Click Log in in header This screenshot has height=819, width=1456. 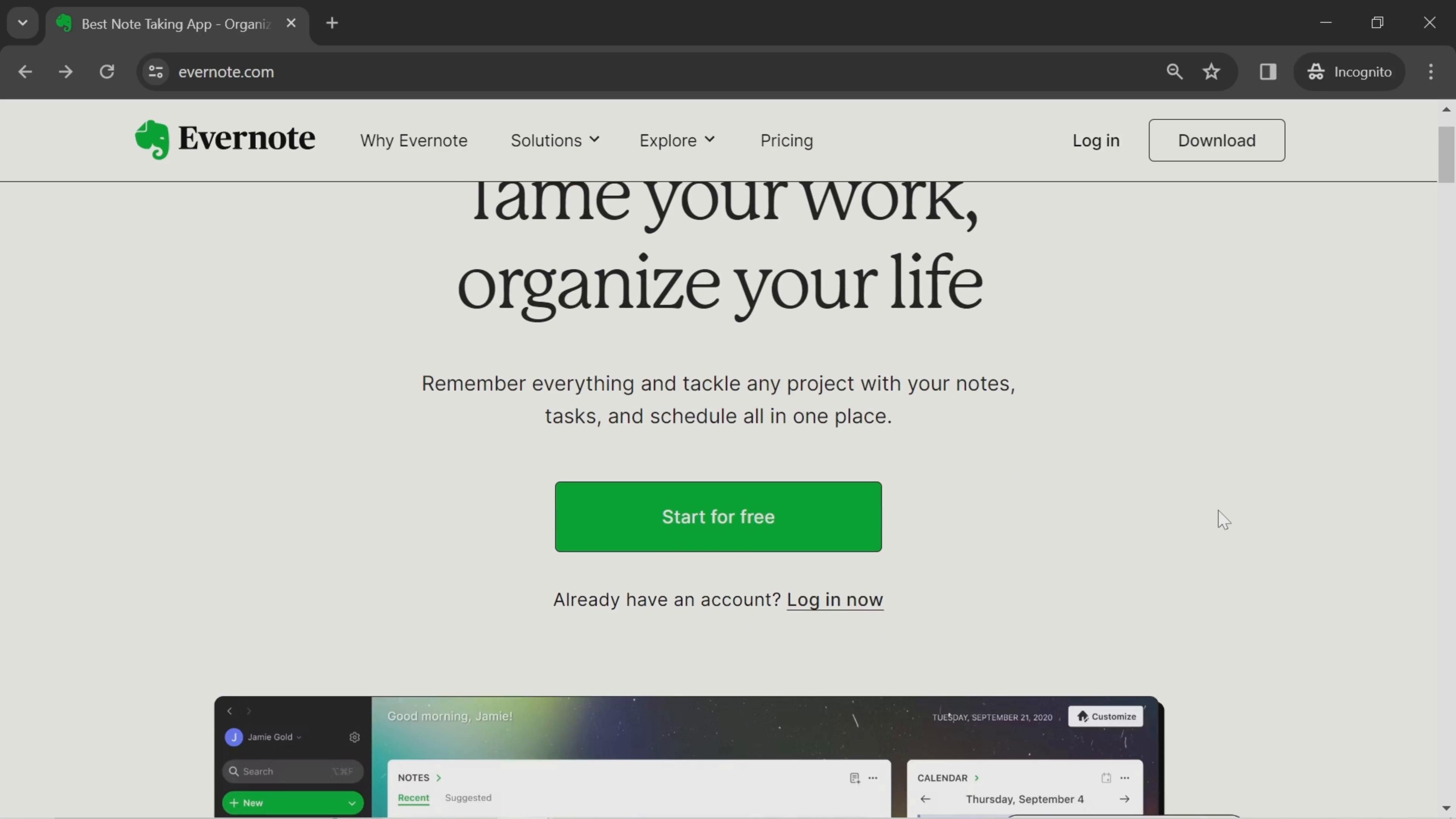[x=1095, y=140]
